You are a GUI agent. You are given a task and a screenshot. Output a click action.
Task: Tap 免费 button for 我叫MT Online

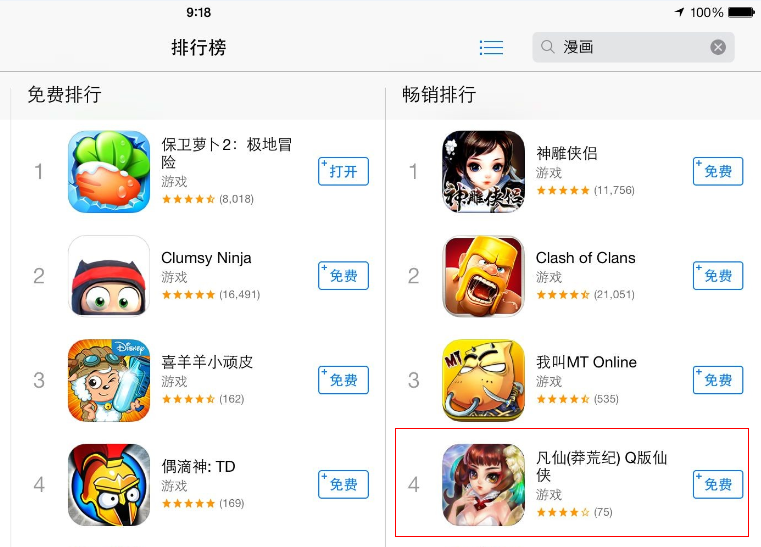click(718, 380)
